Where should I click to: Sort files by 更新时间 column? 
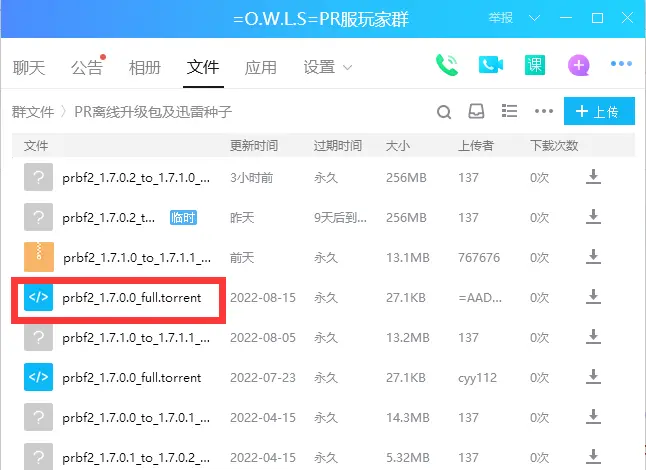(x=254, y=146)
